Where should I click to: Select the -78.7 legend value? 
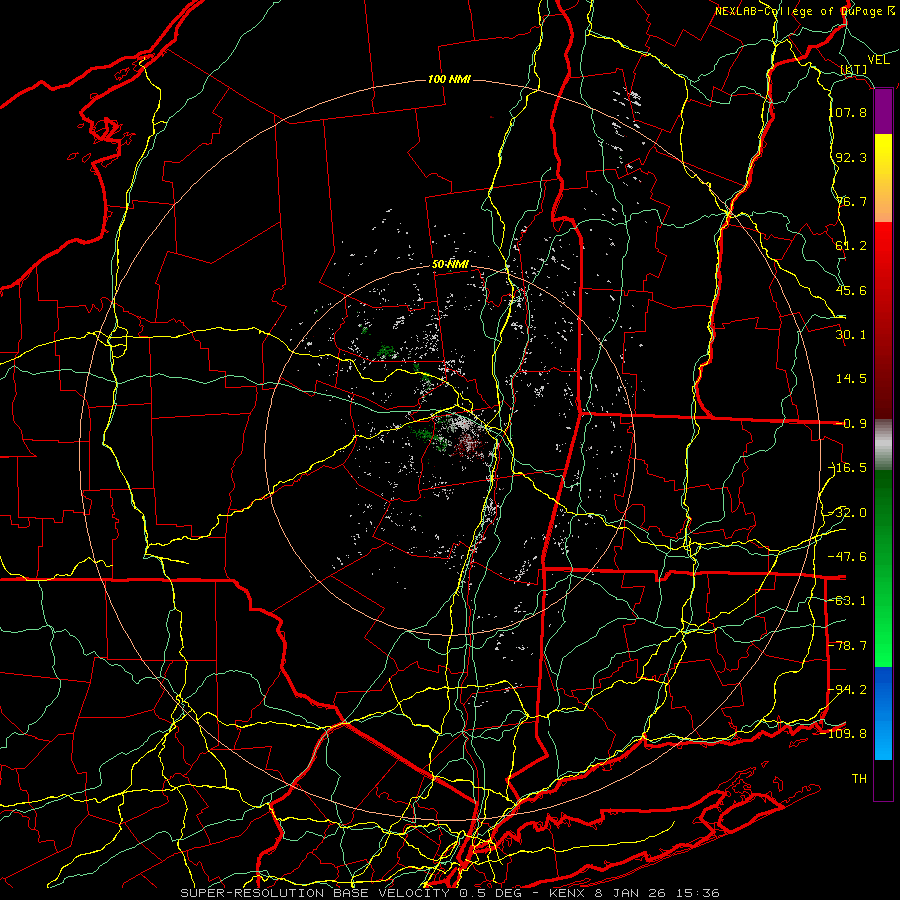848,646
